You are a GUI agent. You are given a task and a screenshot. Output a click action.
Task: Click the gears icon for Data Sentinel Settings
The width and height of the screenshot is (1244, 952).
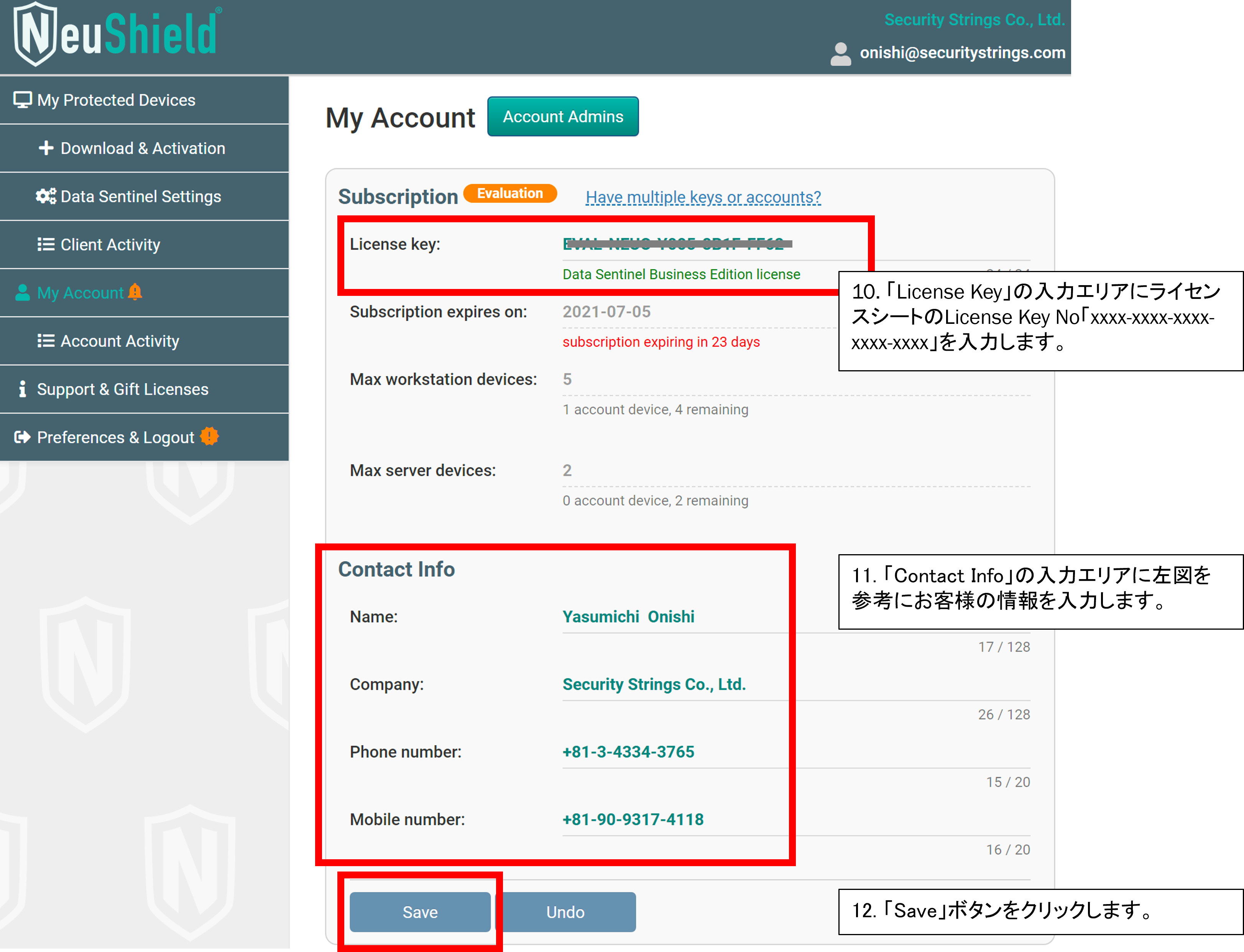point(46,196)
